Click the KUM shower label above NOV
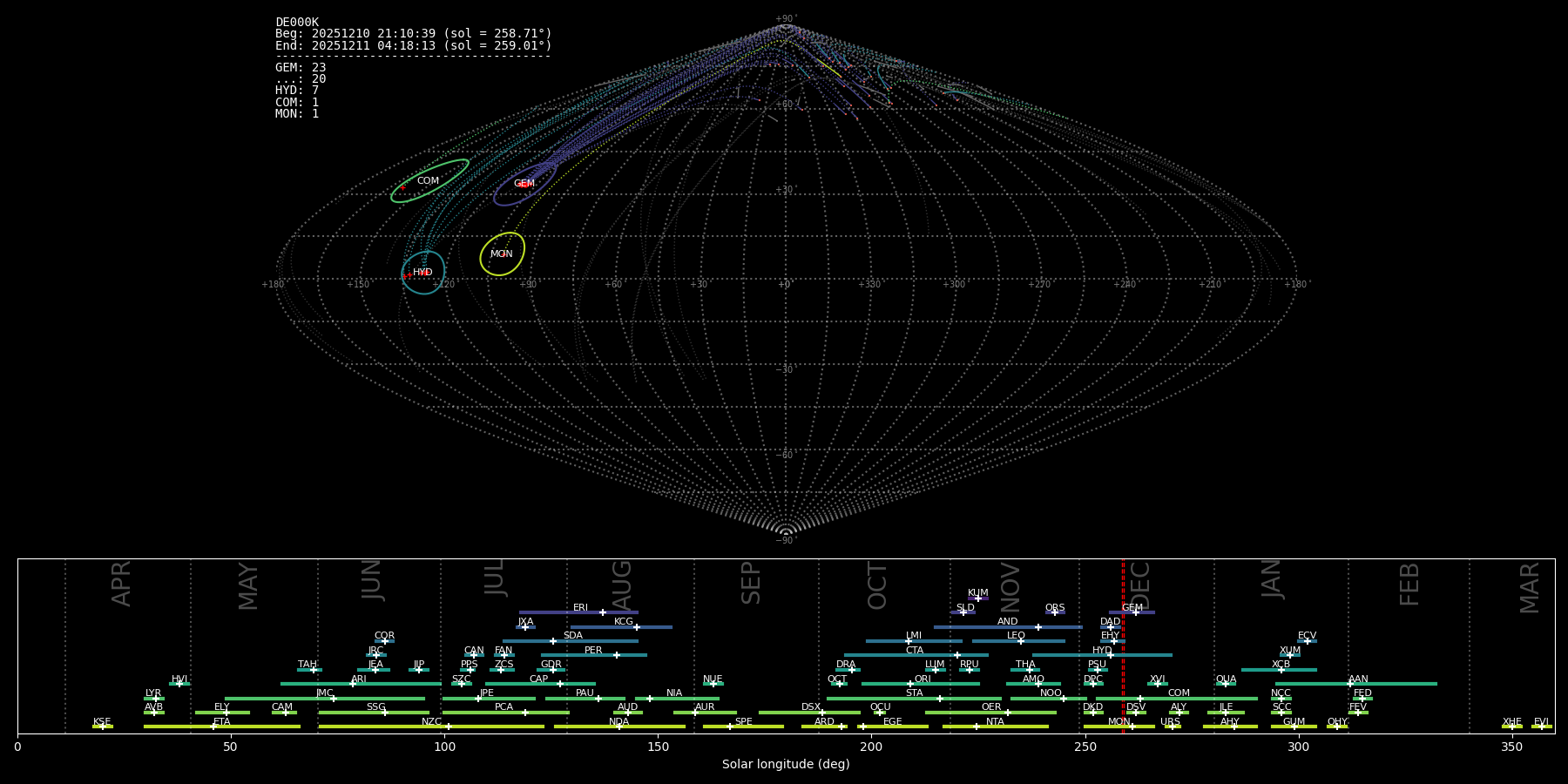 coord(978,592)
